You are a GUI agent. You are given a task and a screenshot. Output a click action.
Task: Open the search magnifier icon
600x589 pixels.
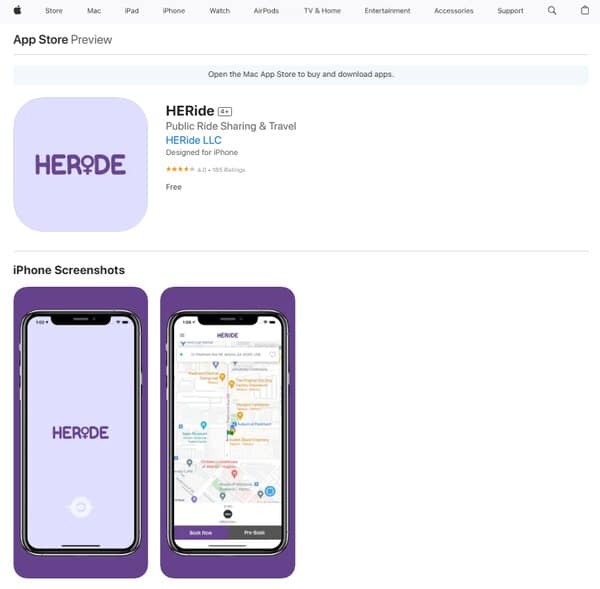pos(552,10)
